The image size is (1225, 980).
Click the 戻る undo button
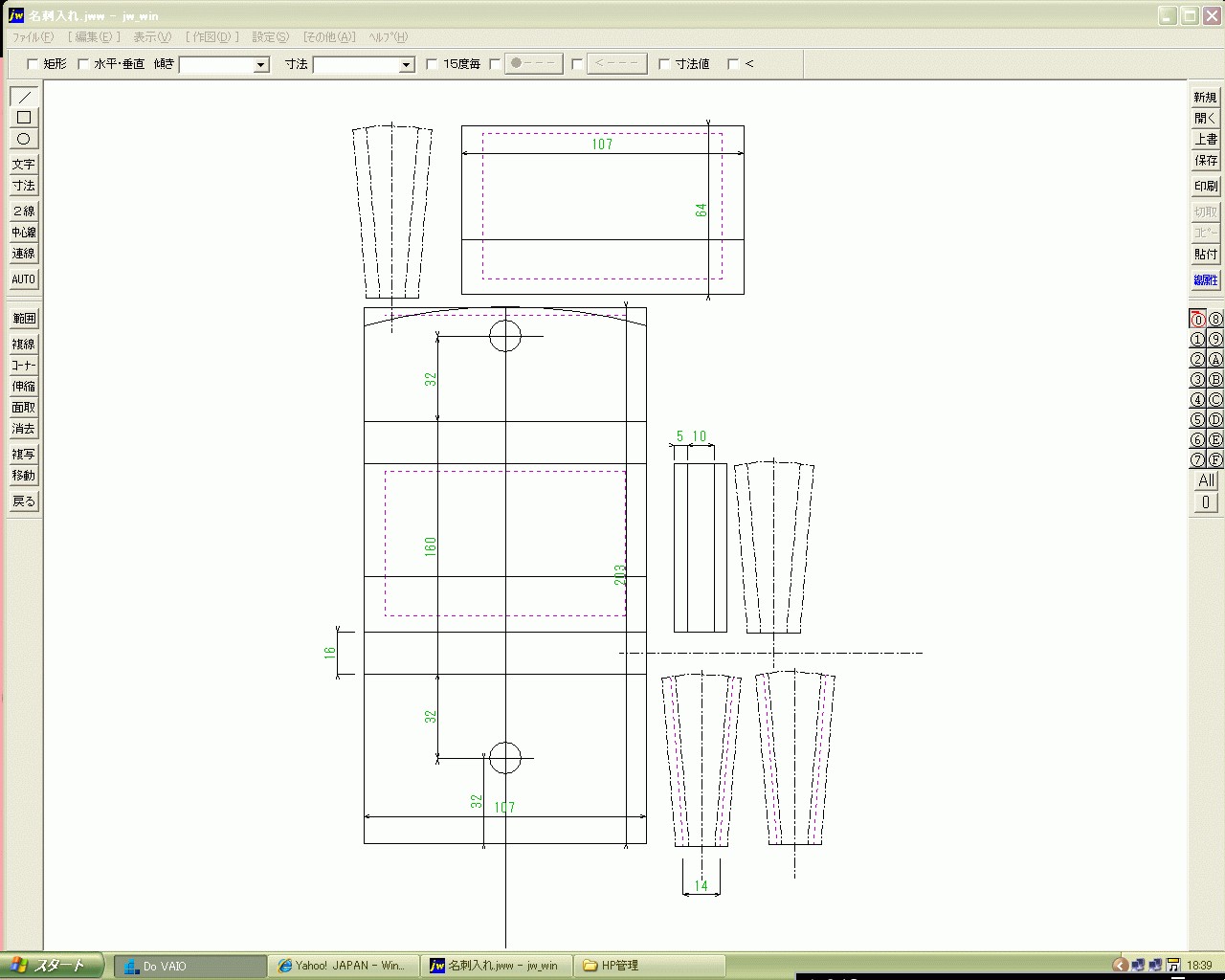24,501
